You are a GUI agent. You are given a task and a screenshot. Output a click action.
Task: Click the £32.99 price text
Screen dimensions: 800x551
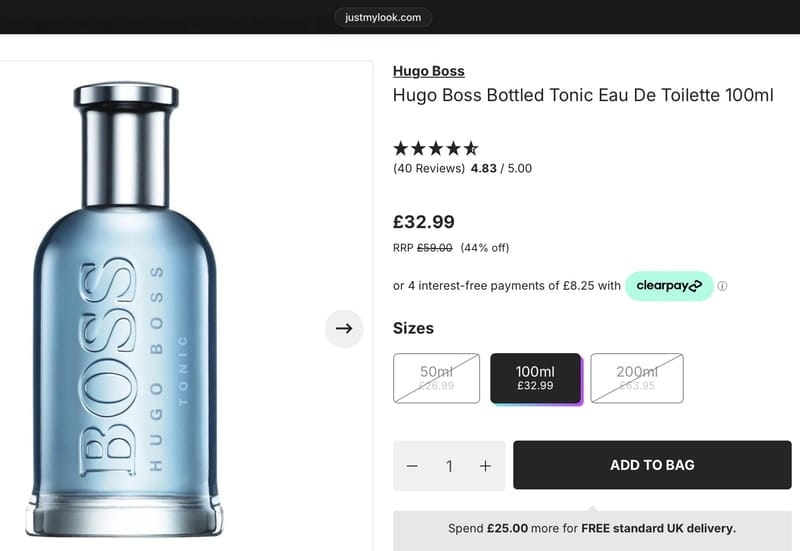(x=423, y=222)
